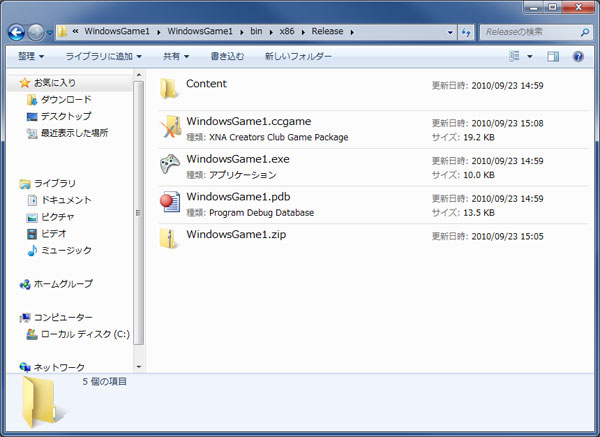Open help with question mark icon
Image resolution: width=600 pixels, height=437 pixels.
578,57
